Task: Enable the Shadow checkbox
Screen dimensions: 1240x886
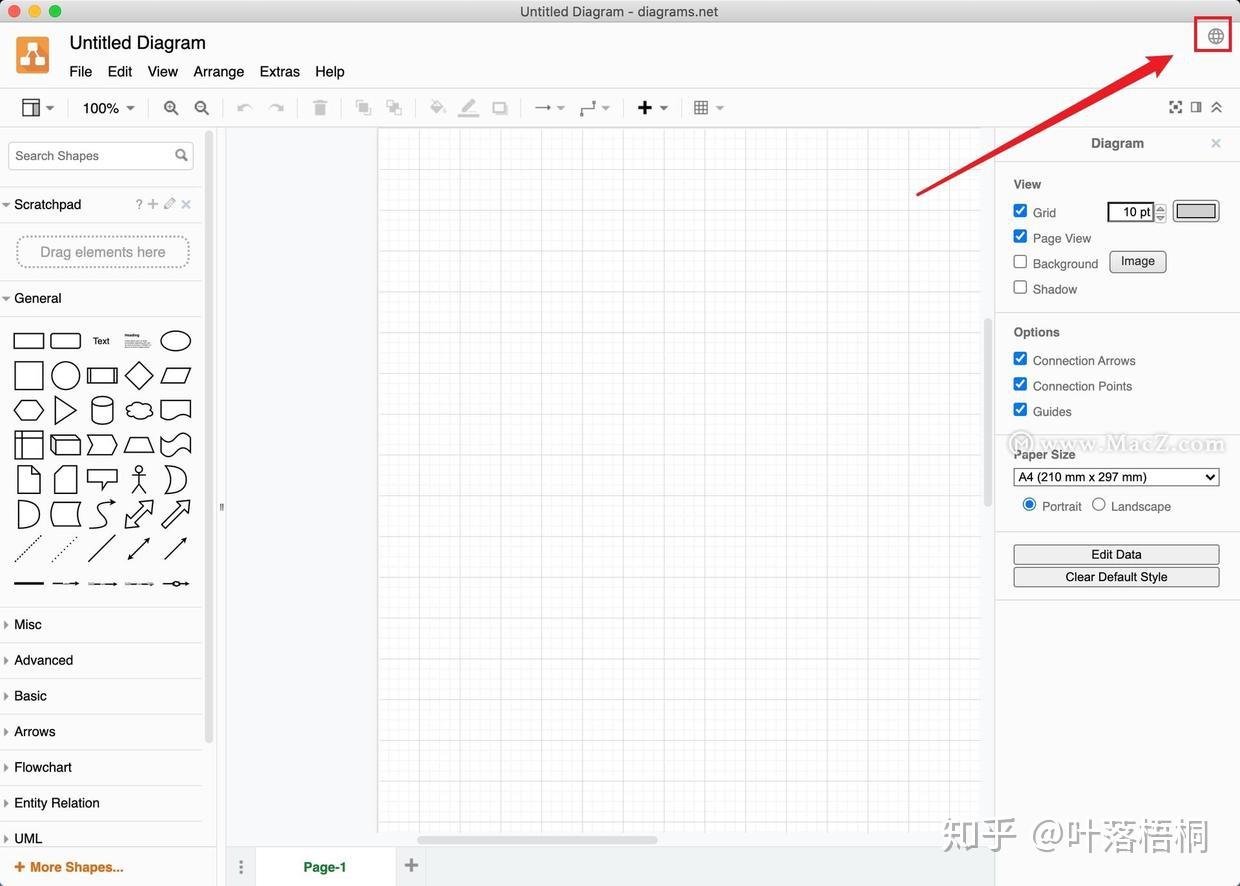Action: pyautogui.click(x=1020, y=287)
